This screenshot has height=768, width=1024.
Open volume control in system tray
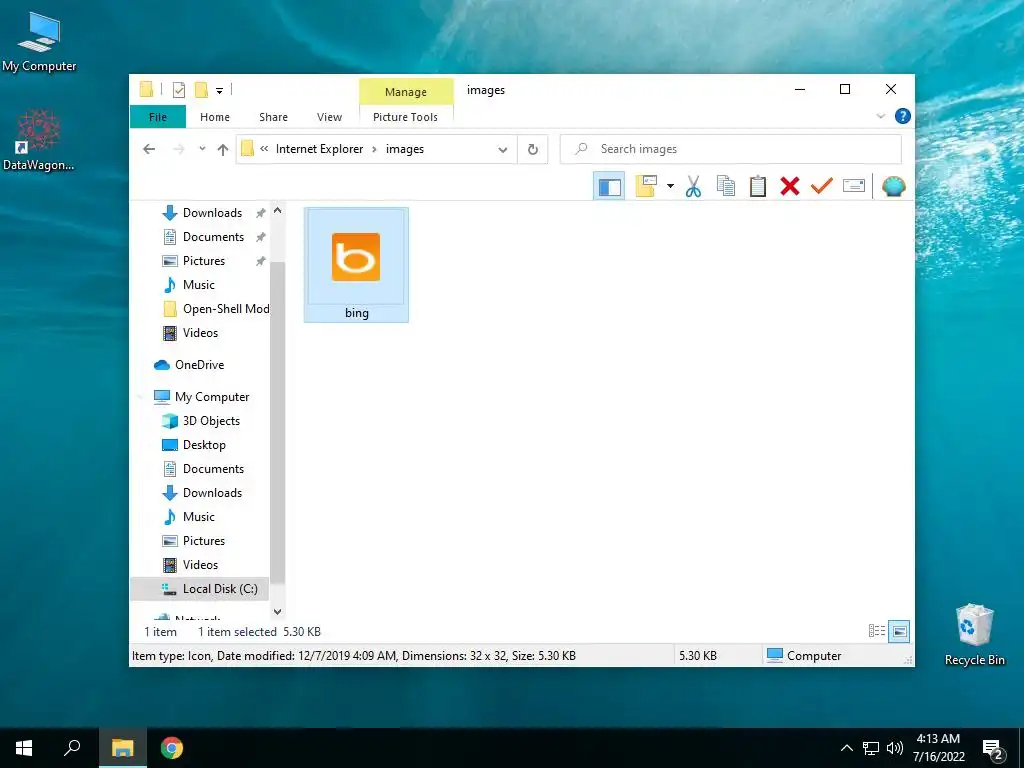pos(895,748)
